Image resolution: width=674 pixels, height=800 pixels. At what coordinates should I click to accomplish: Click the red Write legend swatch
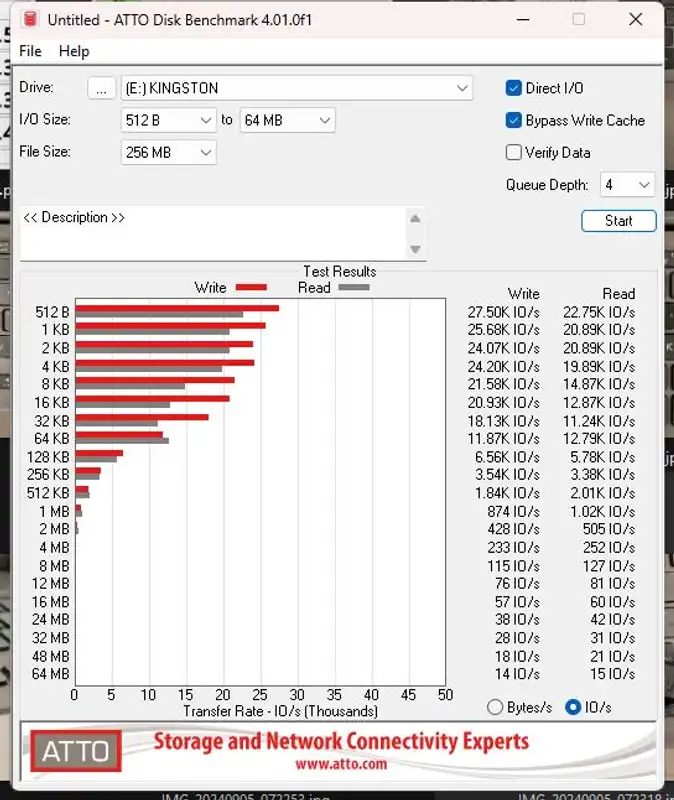click(x=251, y=288)
